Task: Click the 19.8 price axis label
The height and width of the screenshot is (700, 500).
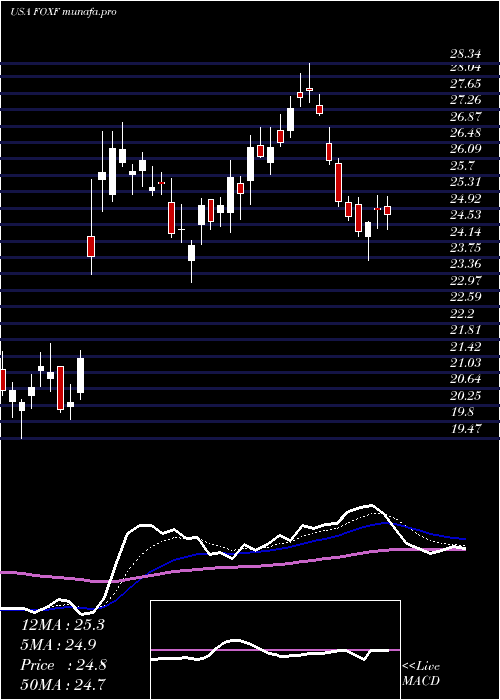Action: tap(462, 412)
